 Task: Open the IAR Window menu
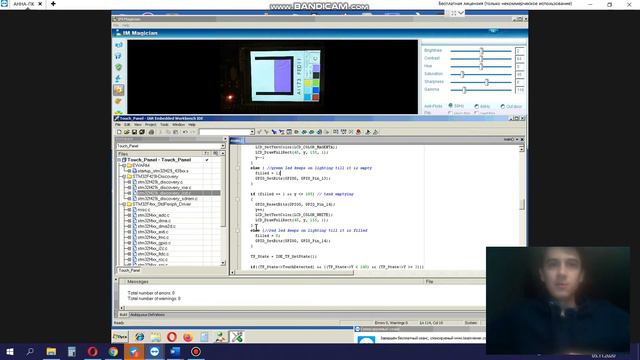[x=178, y=124]
